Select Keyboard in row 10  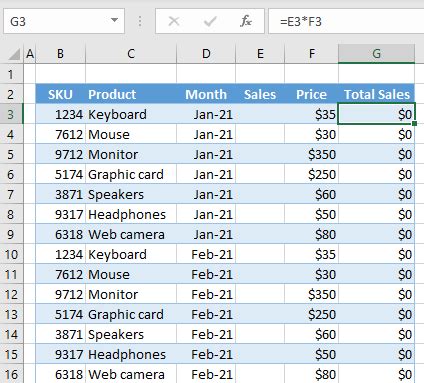(x=131, y=254)
